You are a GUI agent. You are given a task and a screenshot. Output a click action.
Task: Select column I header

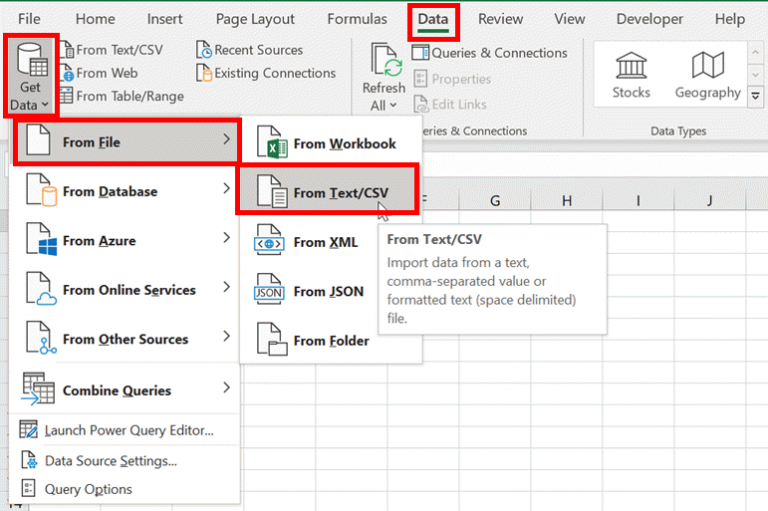[x=638, y=200]
